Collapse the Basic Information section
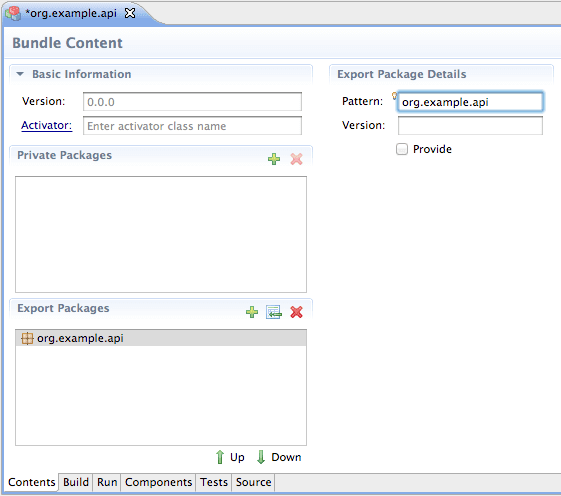 pos(20,74)
